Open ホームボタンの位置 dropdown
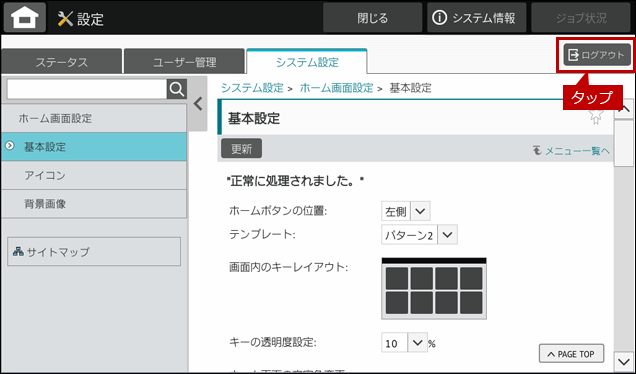 pos(406,211)
